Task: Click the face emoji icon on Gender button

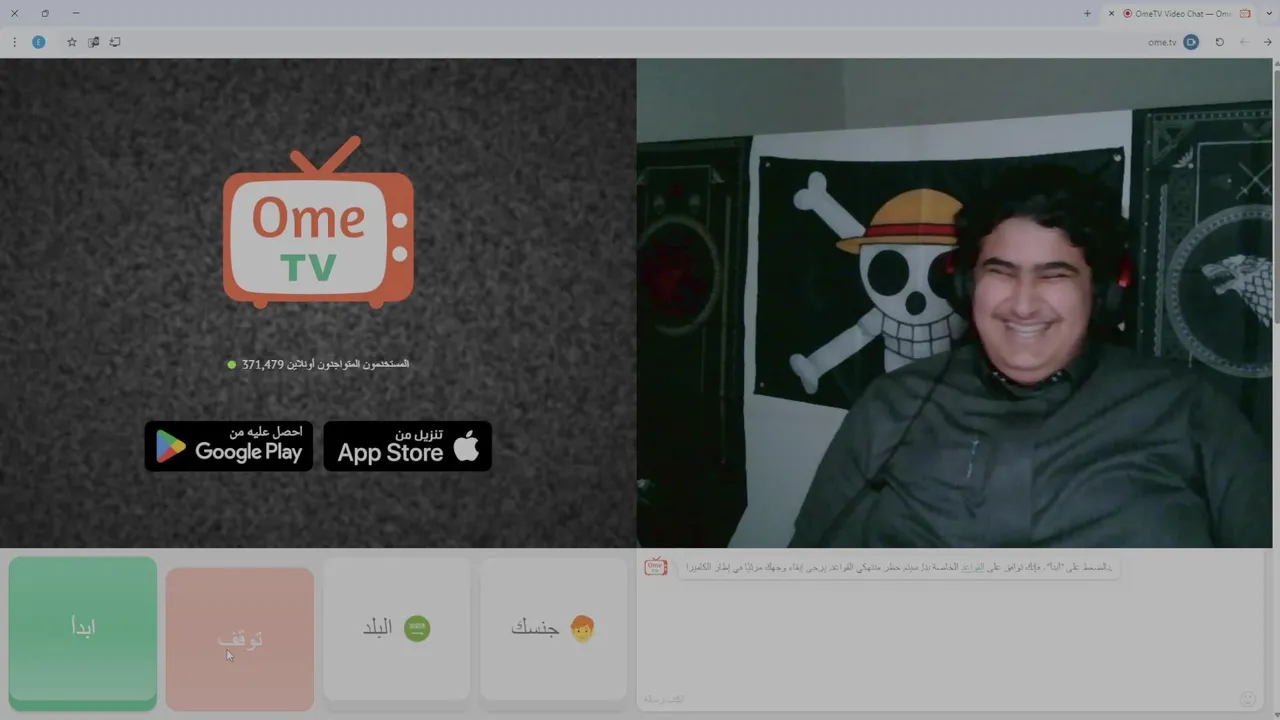Action: (582, 628)
